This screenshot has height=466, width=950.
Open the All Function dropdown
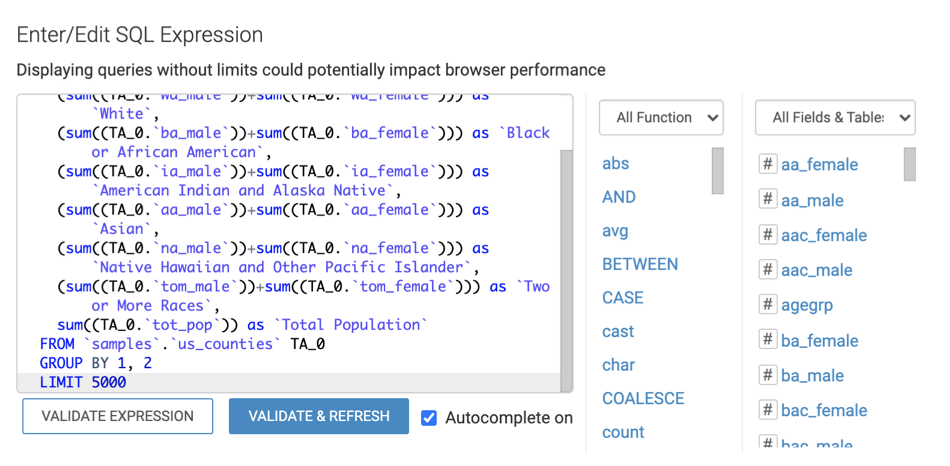661,118
